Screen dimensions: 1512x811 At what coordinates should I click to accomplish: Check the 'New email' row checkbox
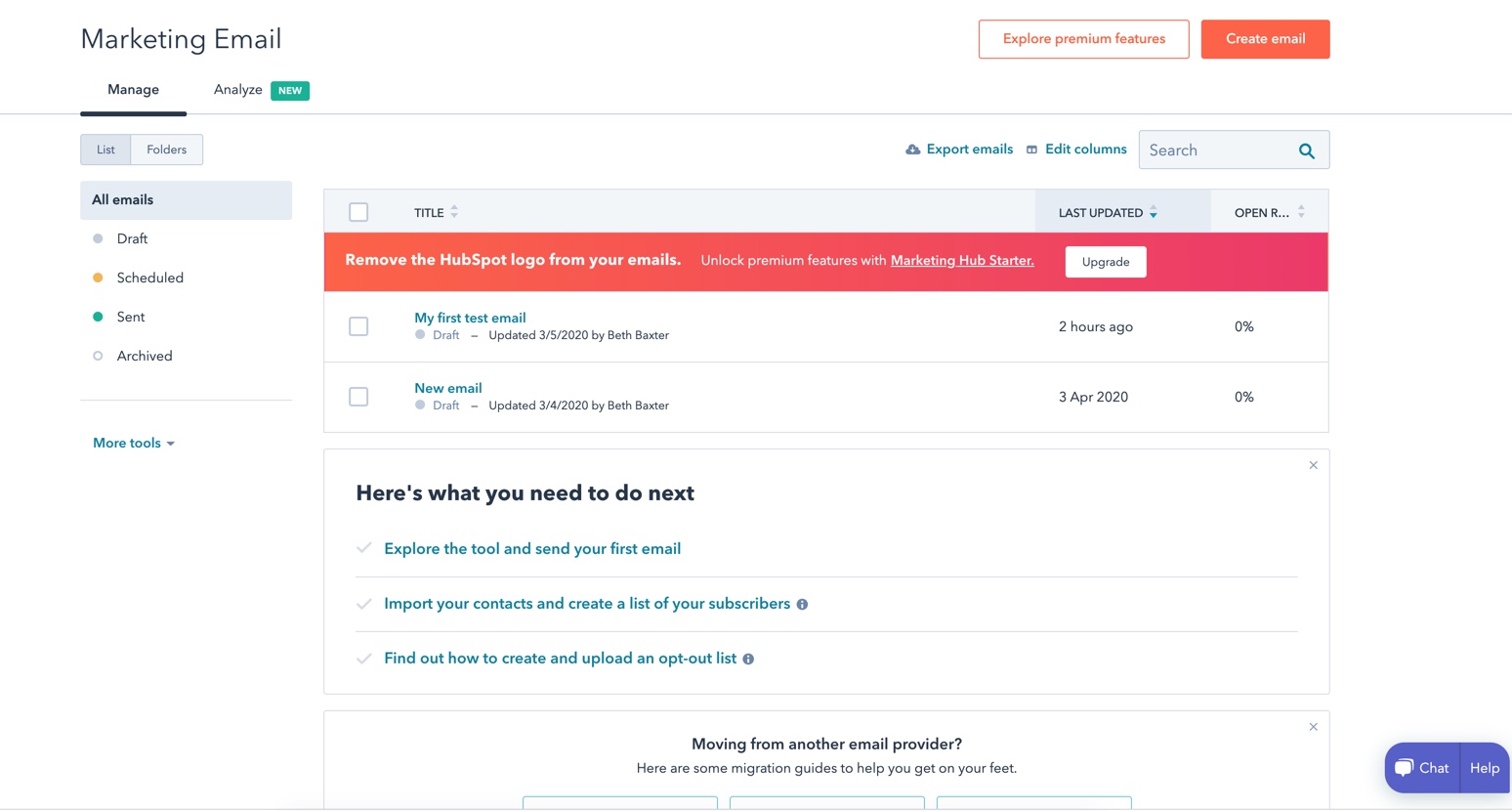[x=358, y=397]
